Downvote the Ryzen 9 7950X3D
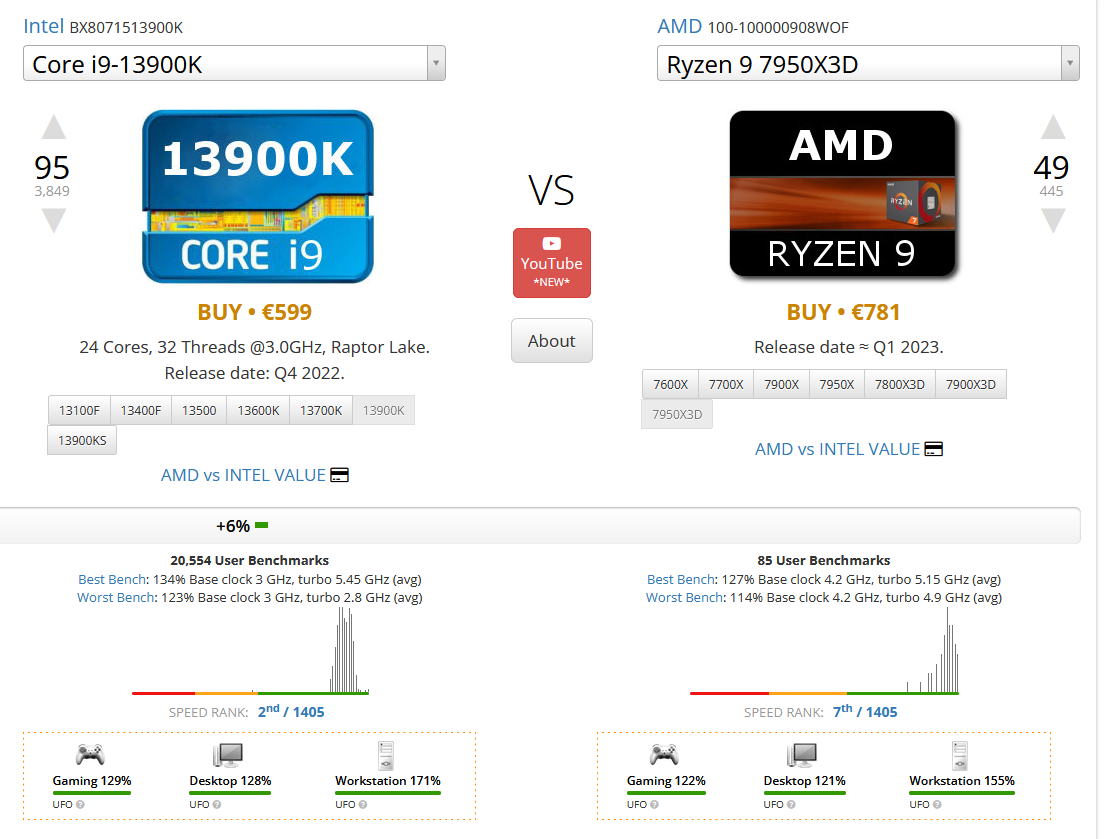The height and width of the screenshot is (839, 1105). click(1053, 220)
